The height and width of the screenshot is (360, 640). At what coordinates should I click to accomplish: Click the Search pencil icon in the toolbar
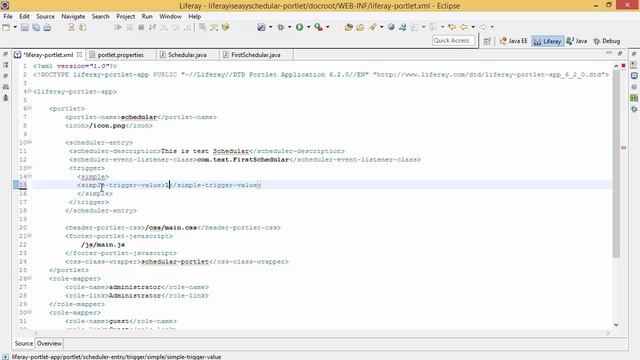pos(373,27)
